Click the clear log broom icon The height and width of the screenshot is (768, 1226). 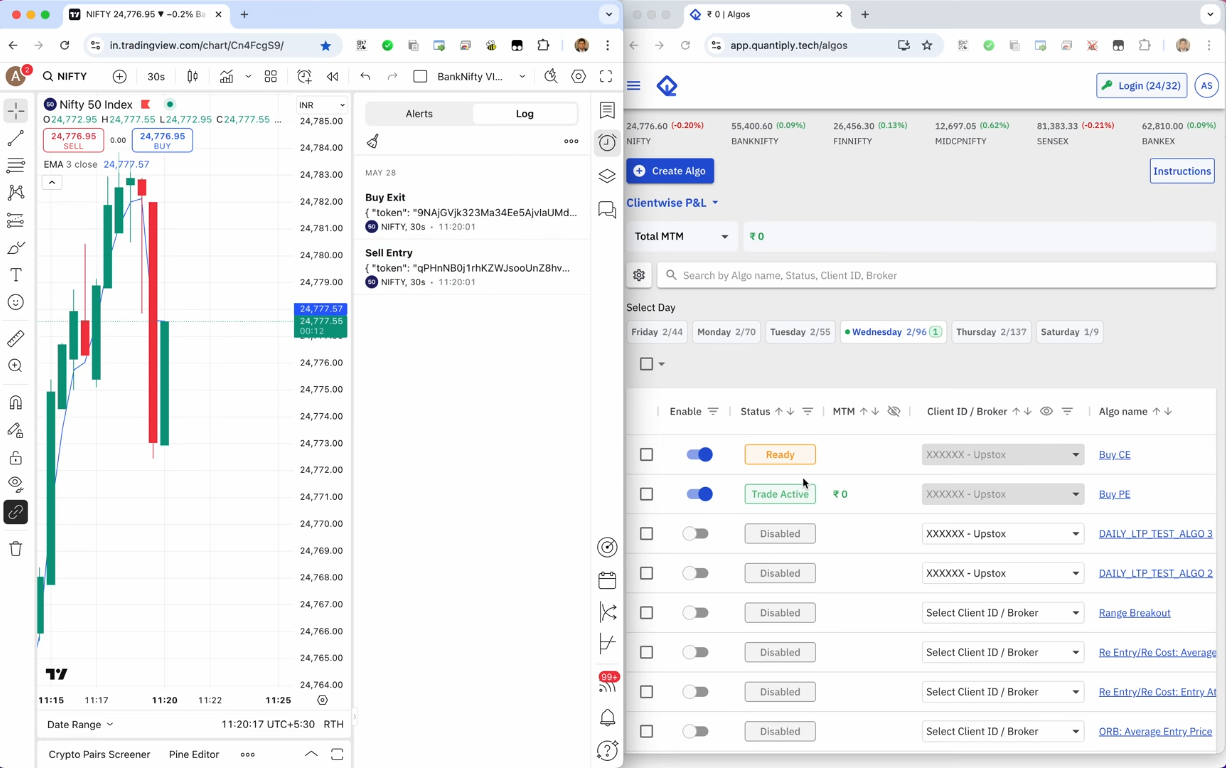pos(373,141)
